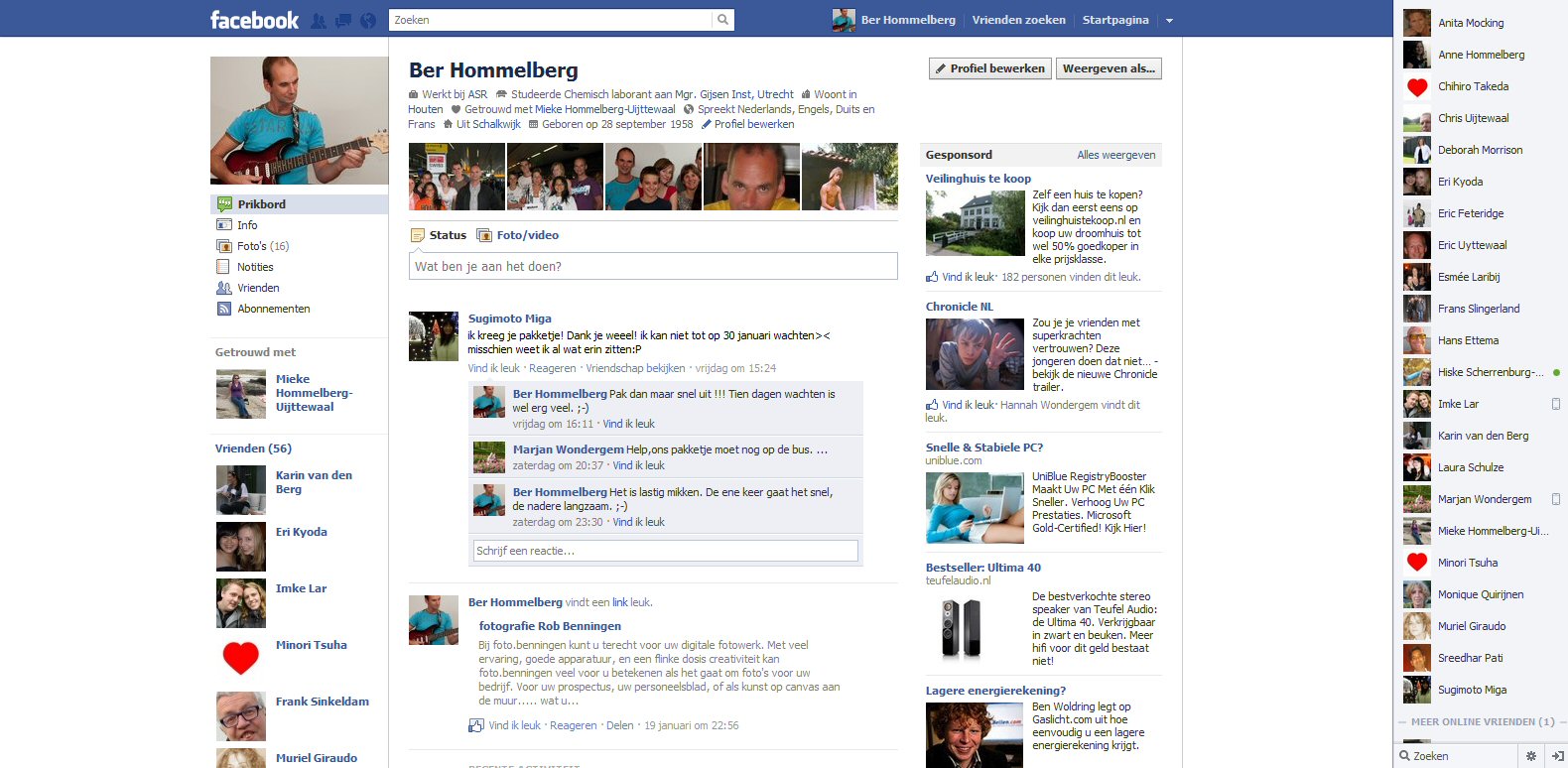Image resolution: width=1568 pixels, height=768 pixels.
Task: Click Sugimoto Miga post author name
Action: pyautogui.click(x=510, y=319)
